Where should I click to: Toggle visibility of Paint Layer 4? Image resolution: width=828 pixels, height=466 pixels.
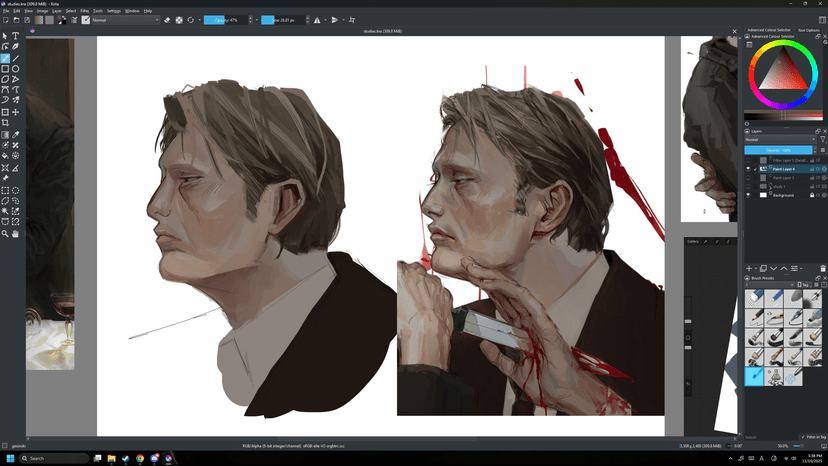[748, 169]
